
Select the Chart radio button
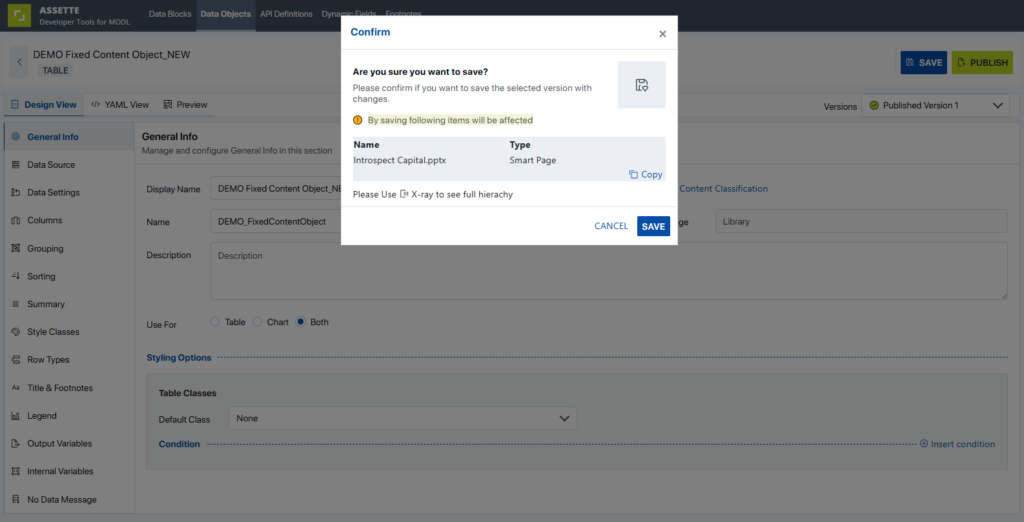click(257, 322)
